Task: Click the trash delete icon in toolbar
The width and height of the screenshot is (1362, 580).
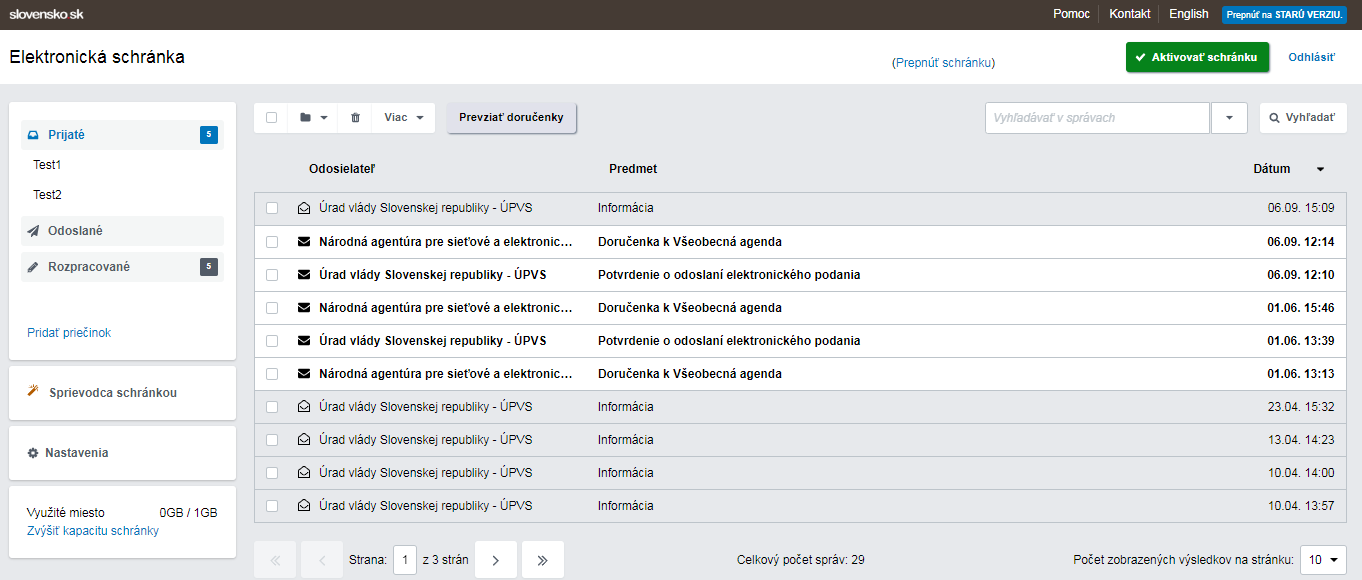Action: (355, 118)
